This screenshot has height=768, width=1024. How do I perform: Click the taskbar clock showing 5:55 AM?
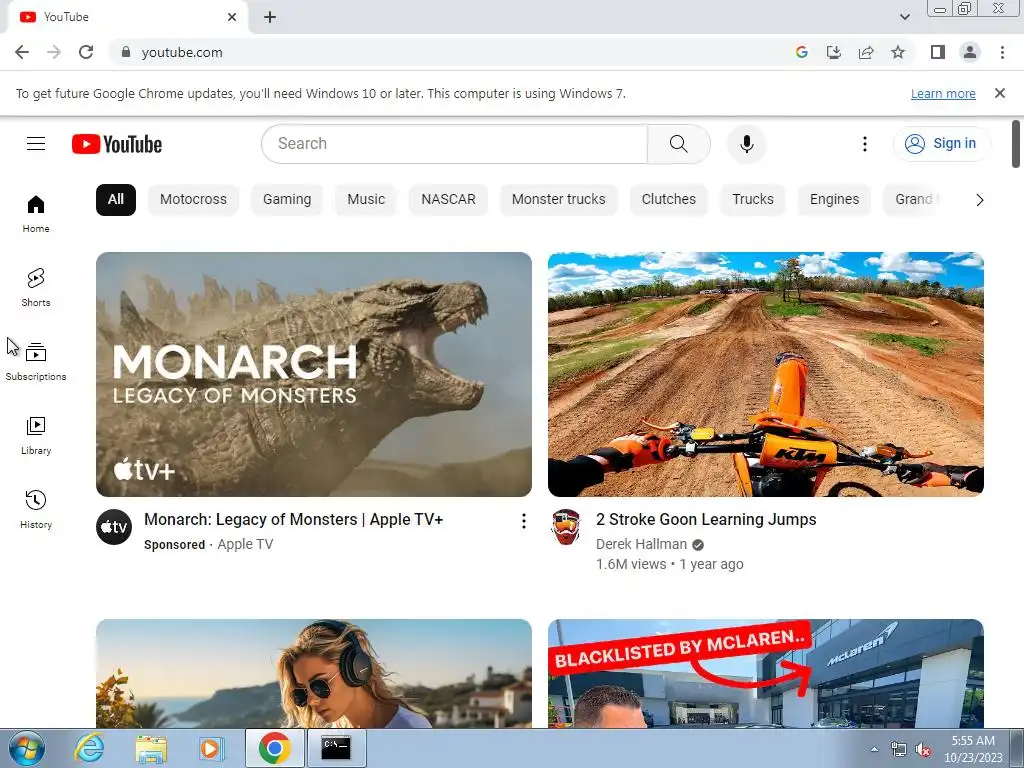tap(973, 749)
